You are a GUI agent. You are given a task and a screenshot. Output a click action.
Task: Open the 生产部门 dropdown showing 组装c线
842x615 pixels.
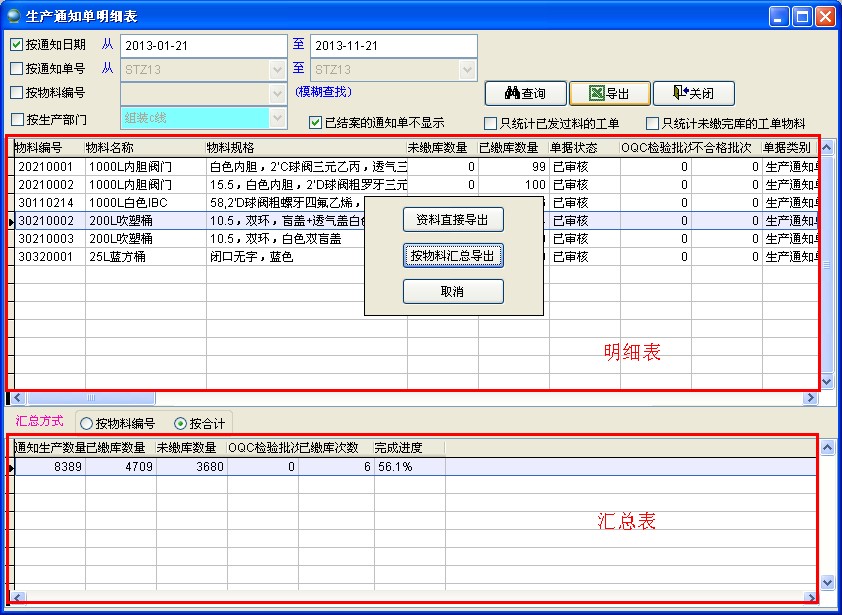coord(277,118)
